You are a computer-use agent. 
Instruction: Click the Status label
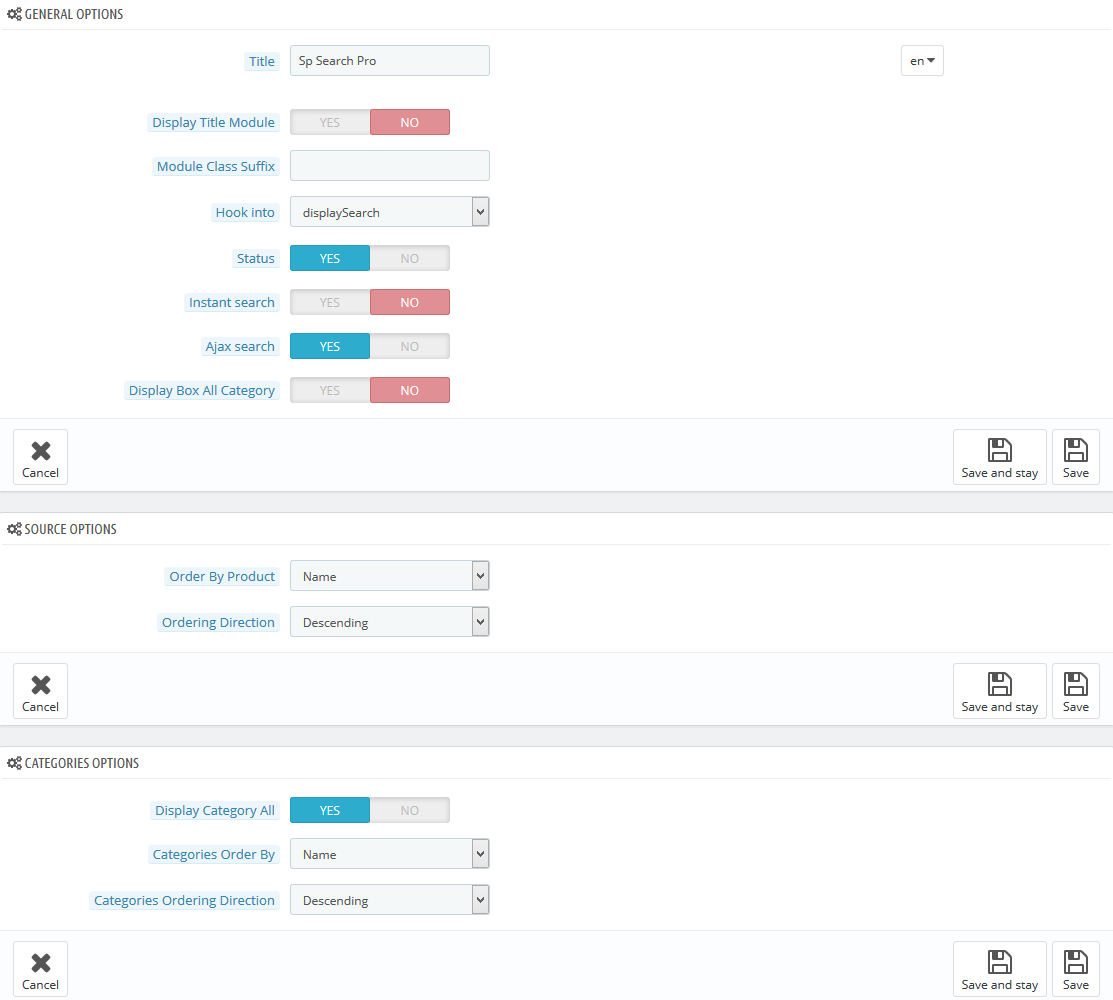(x=256, y=259)
